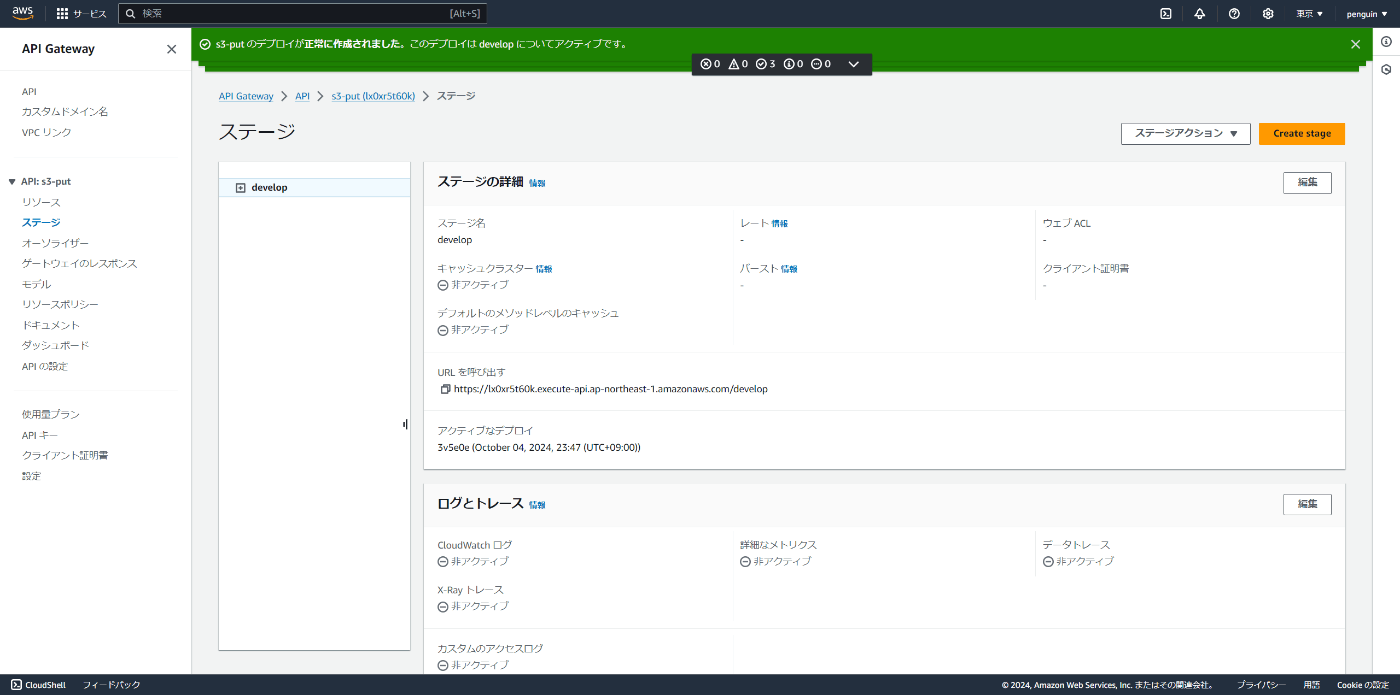
Task: Open the AWS home logo
Action: pos(23,14)
